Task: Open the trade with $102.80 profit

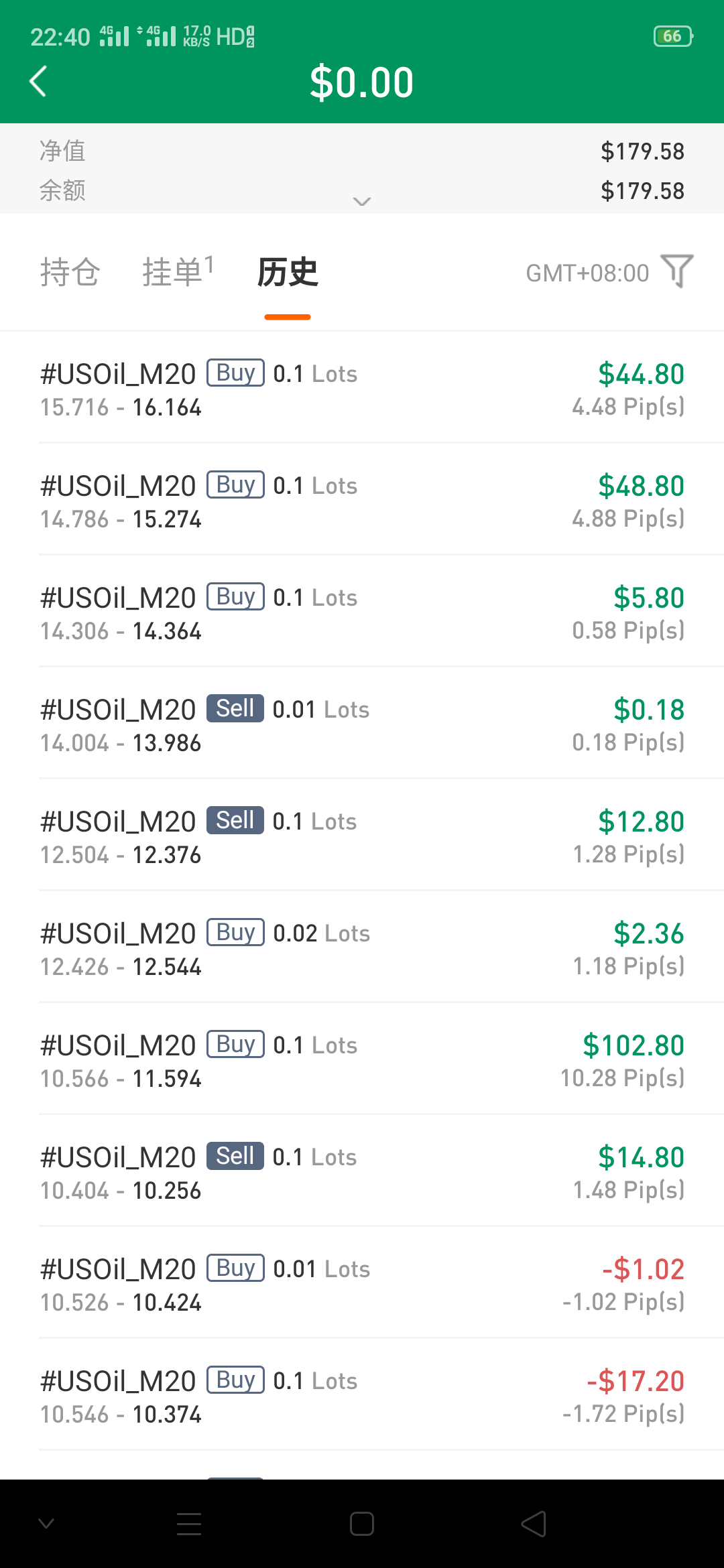Action: pyautogui.click(x=362, y=1060)
